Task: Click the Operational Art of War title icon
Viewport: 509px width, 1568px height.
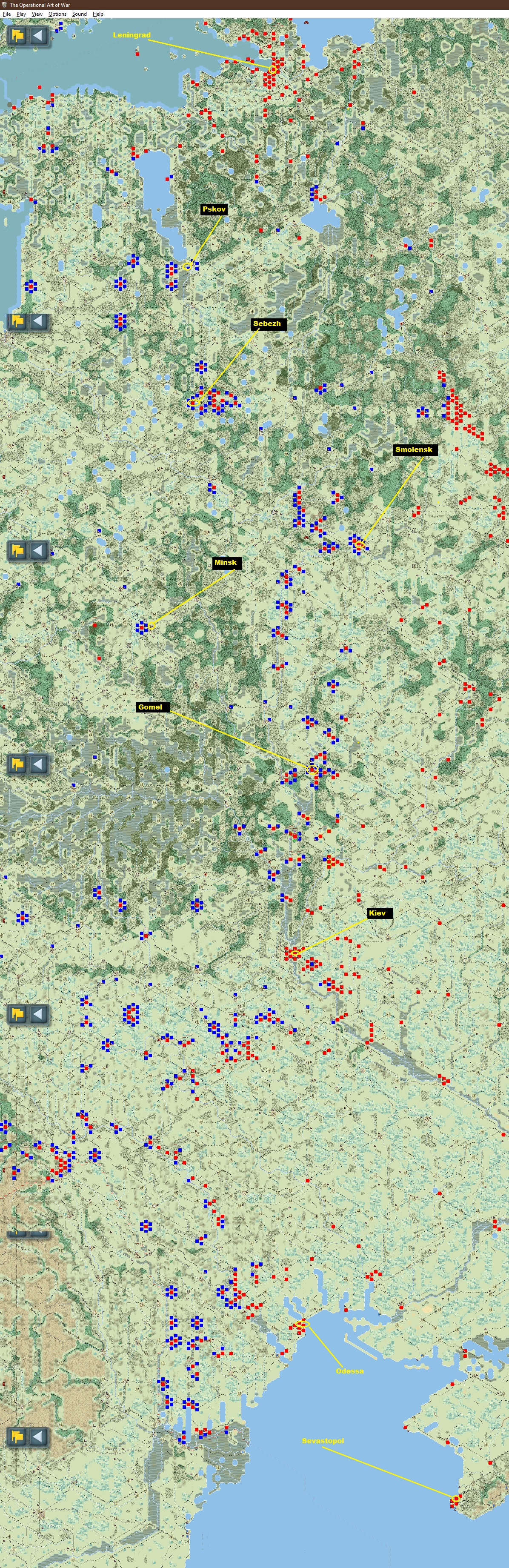Action: (x=4, y=4)
